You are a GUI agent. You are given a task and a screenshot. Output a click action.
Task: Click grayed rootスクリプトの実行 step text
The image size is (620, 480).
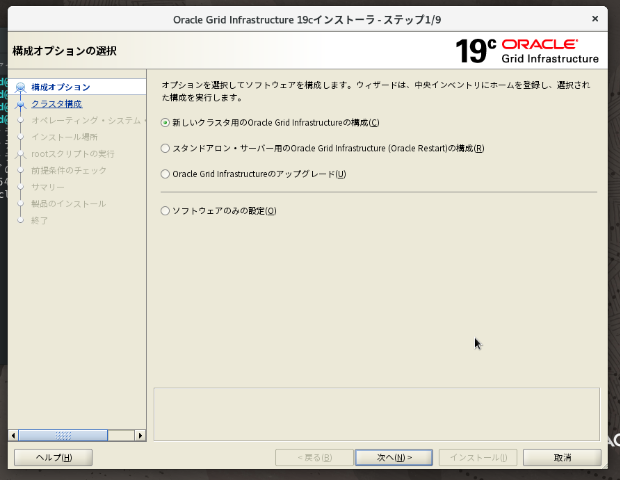click(73, 154)
